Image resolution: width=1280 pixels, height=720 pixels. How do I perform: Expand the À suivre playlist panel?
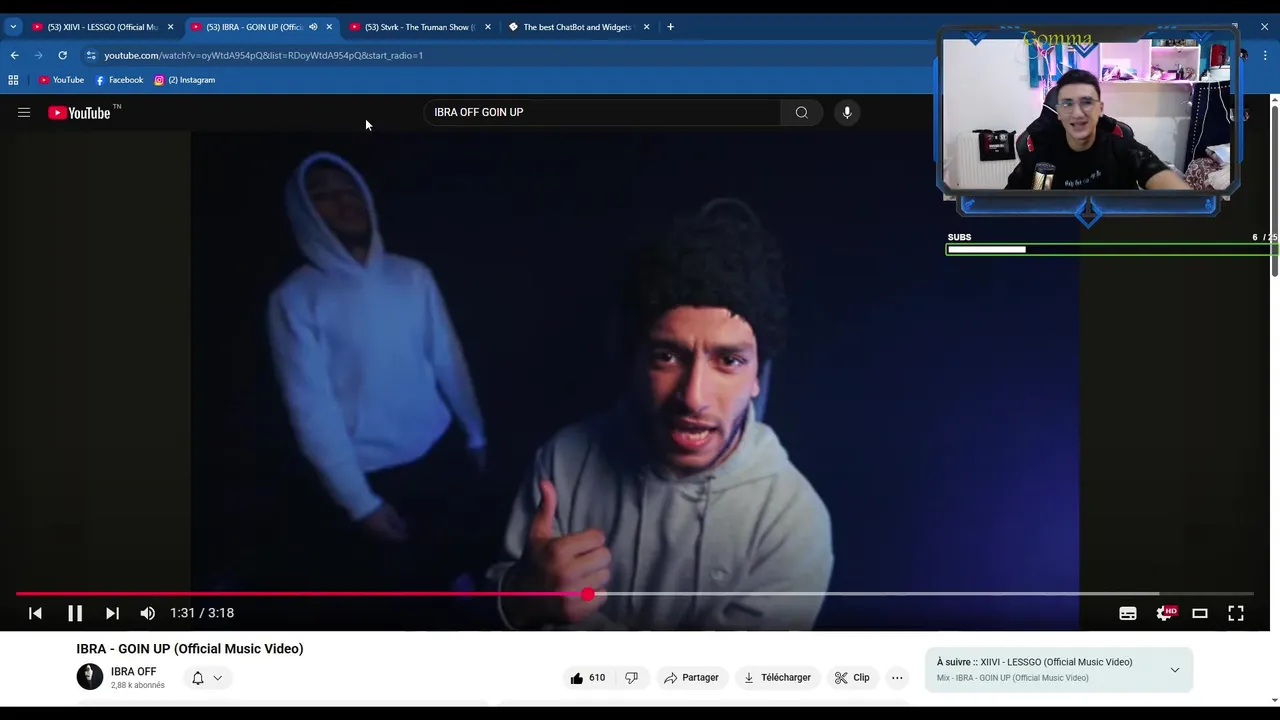pyautogui.click(x=1175, y=670)
